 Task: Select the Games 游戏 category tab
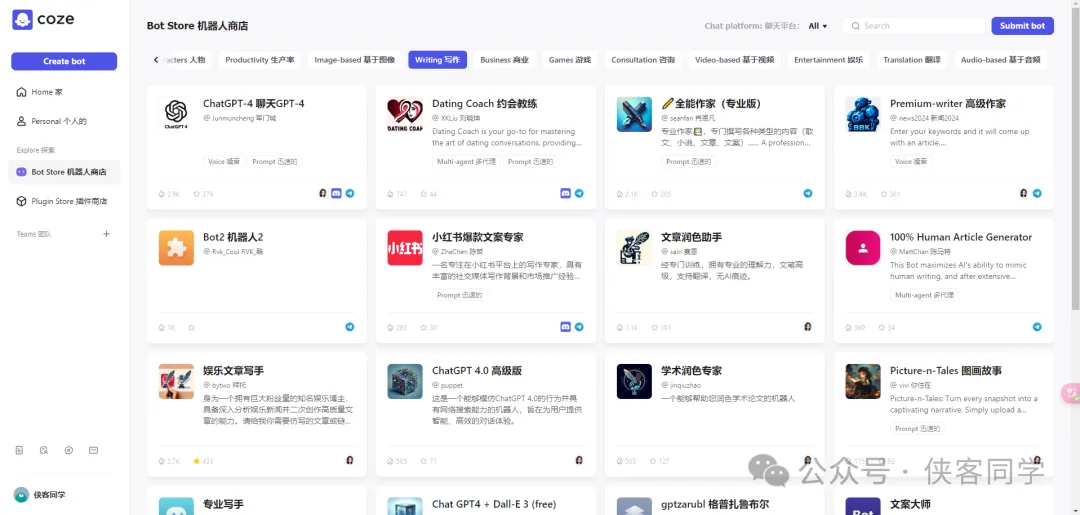coord(570,60)
